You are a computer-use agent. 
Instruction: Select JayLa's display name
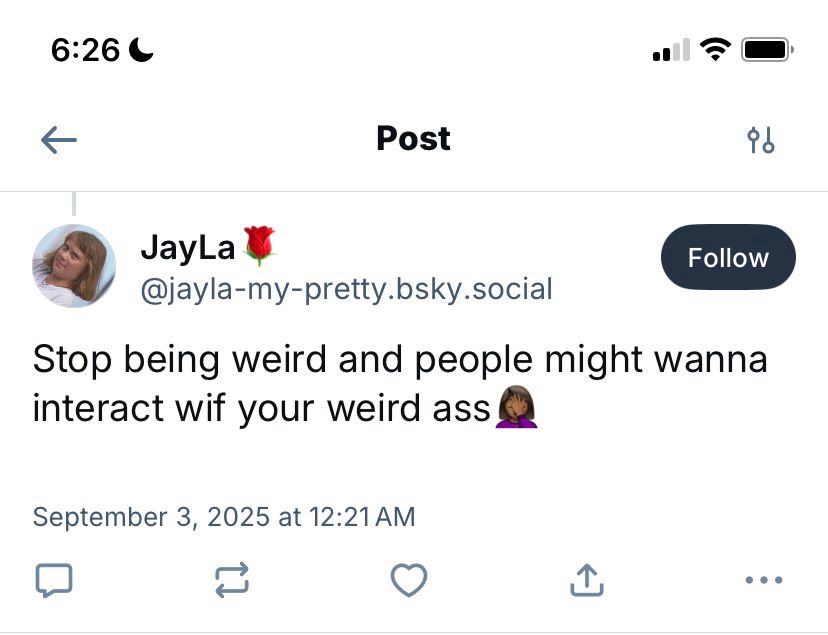tap(188, 246)
